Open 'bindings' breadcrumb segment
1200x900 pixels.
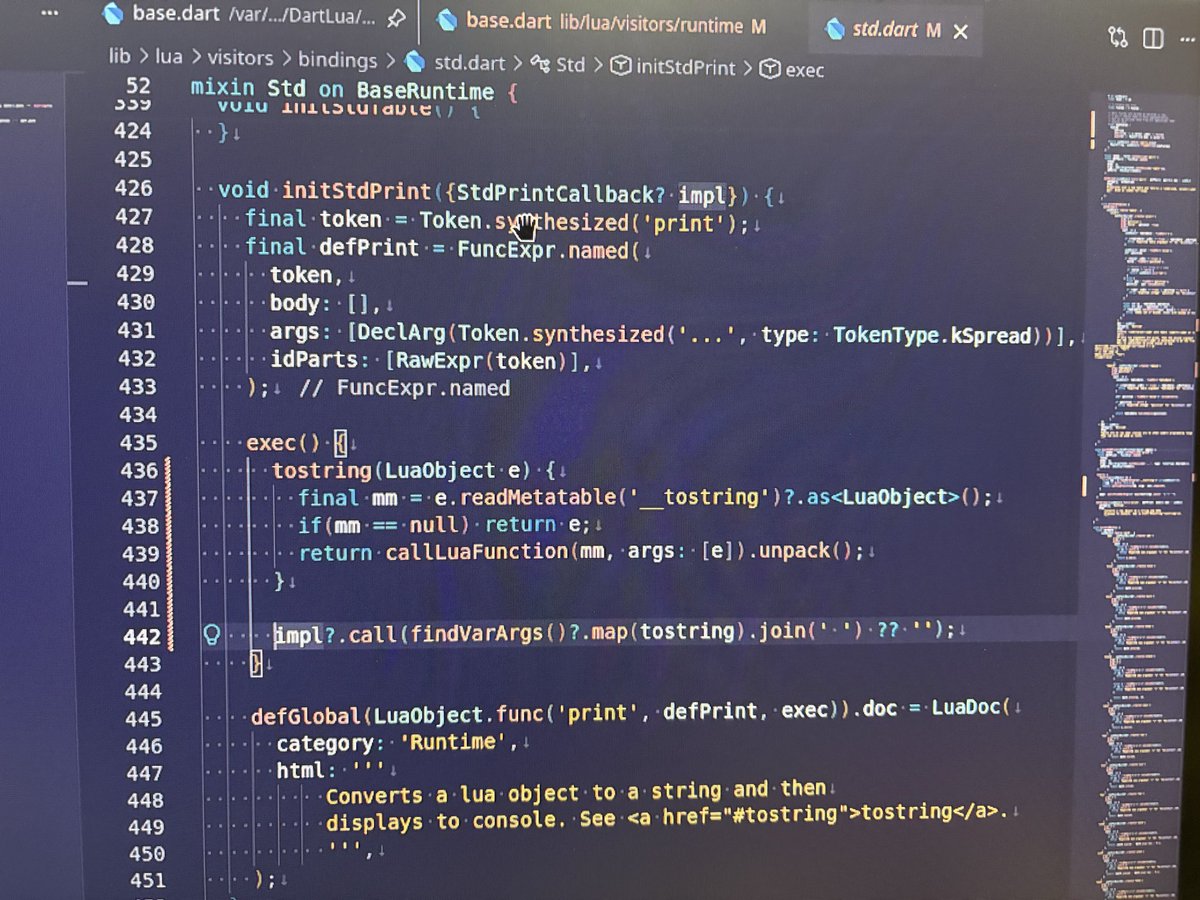337,61
